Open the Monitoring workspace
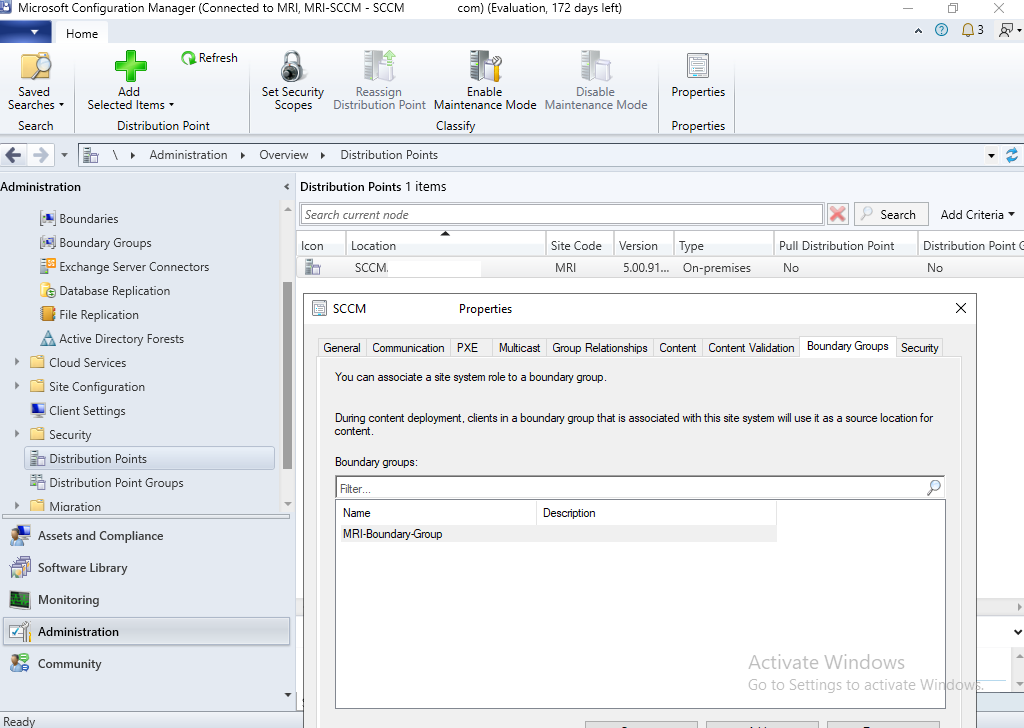The image size is (1024, 728). click(x=146, y=599)
